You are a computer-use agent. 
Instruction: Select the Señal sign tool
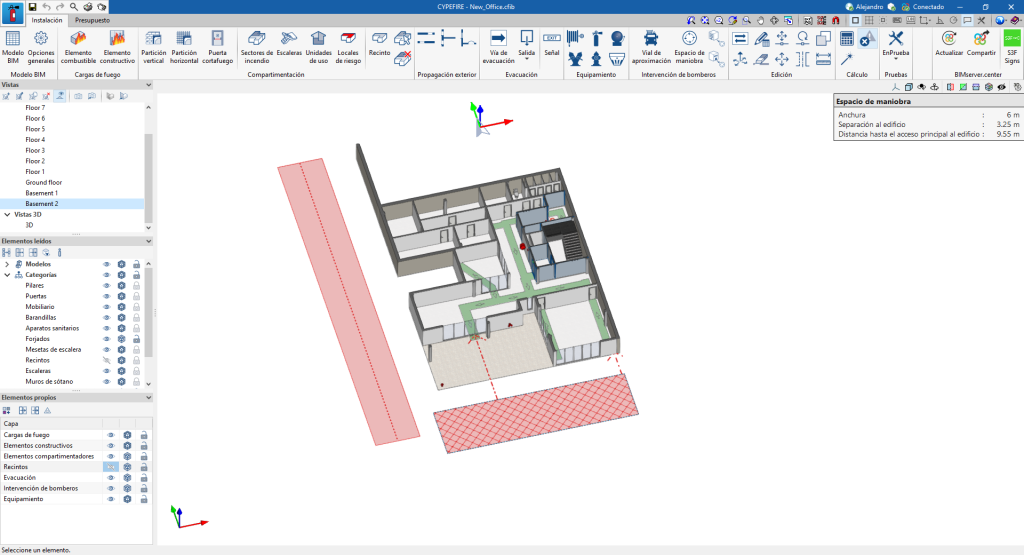click(x=552, y=44)
